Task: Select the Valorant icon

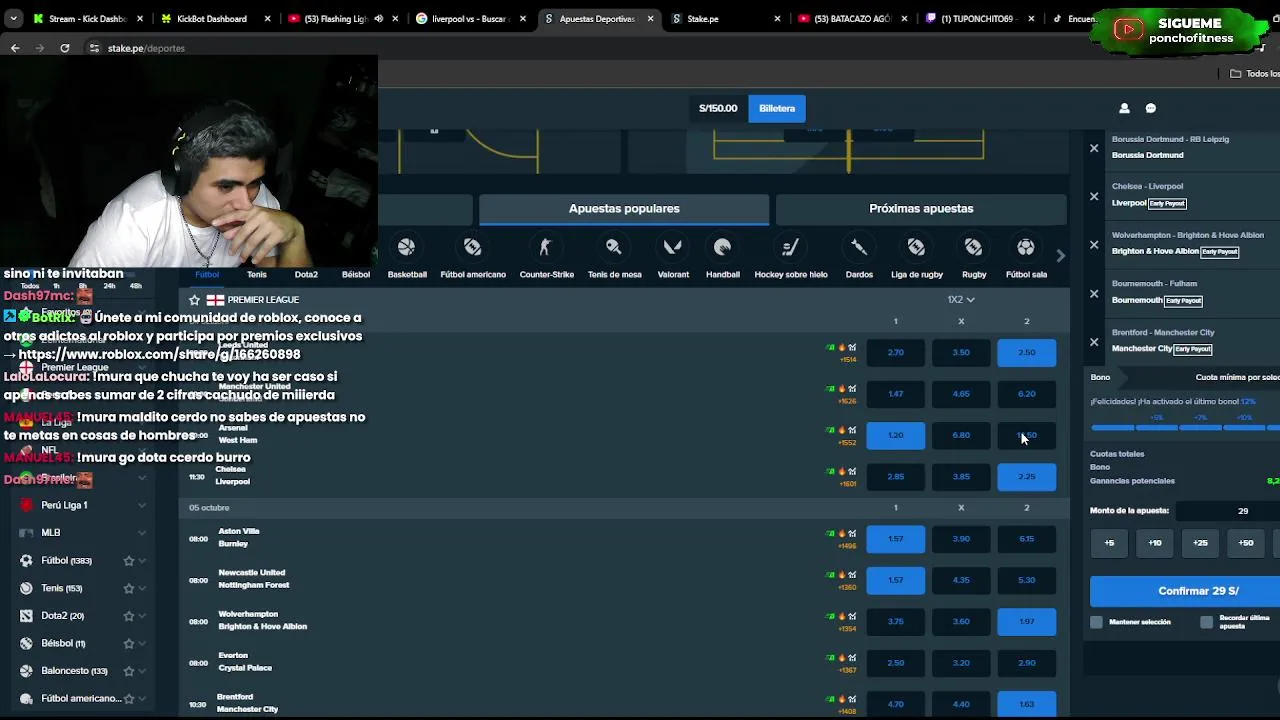Action: 673,247
